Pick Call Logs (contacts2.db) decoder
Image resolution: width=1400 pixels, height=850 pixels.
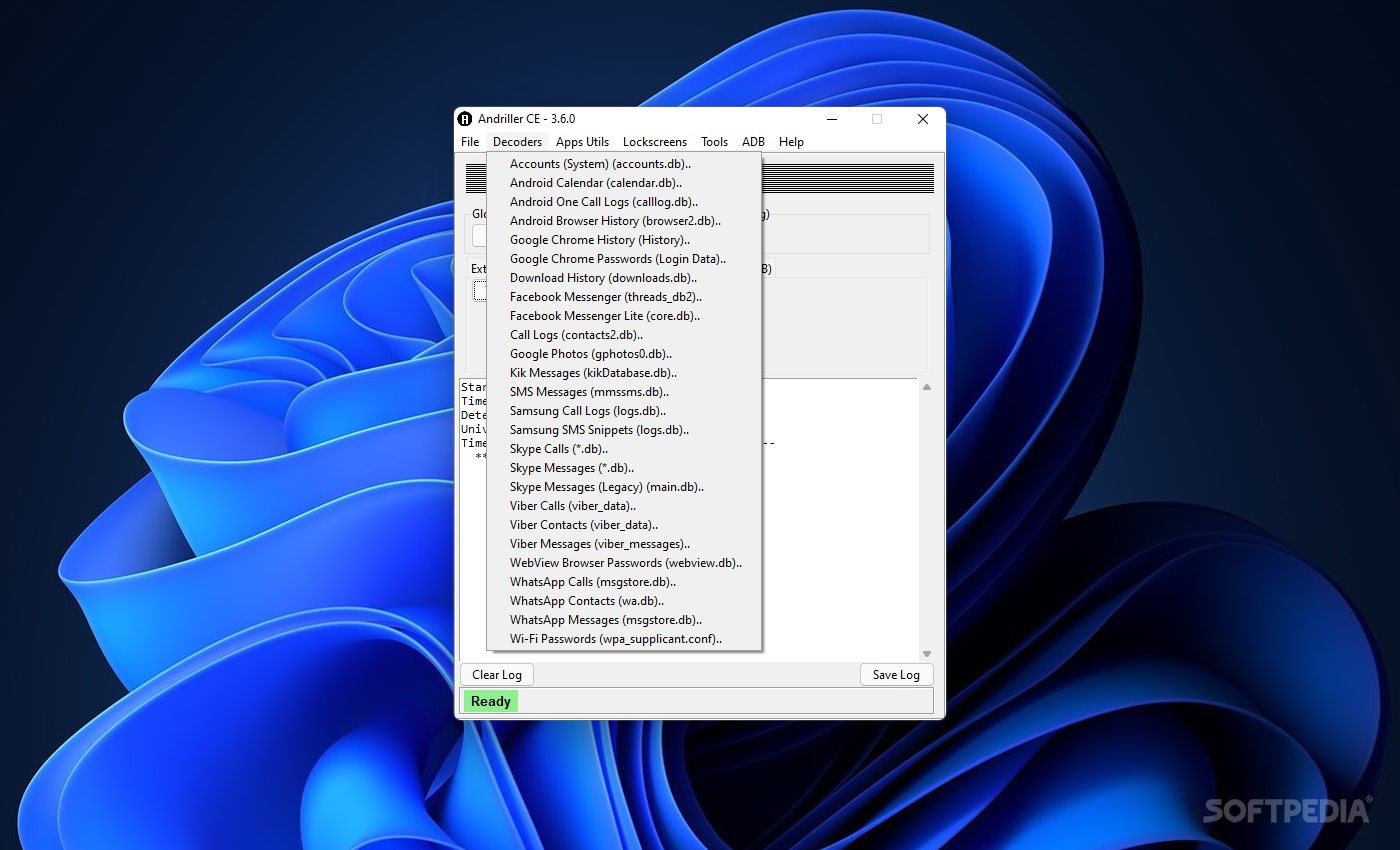point(624,335)
